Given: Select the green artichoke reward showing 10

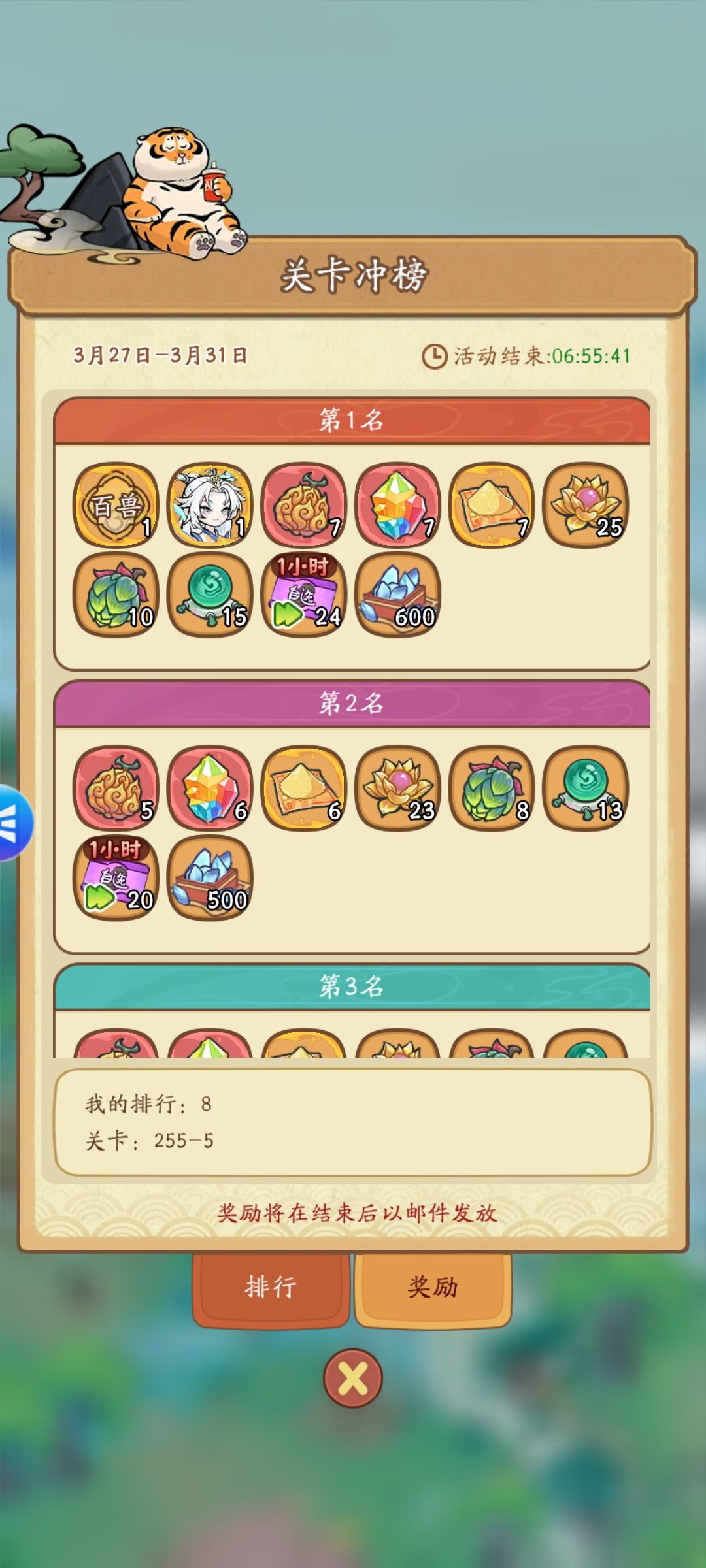Looking at the screenshot, I should (116, 594).
